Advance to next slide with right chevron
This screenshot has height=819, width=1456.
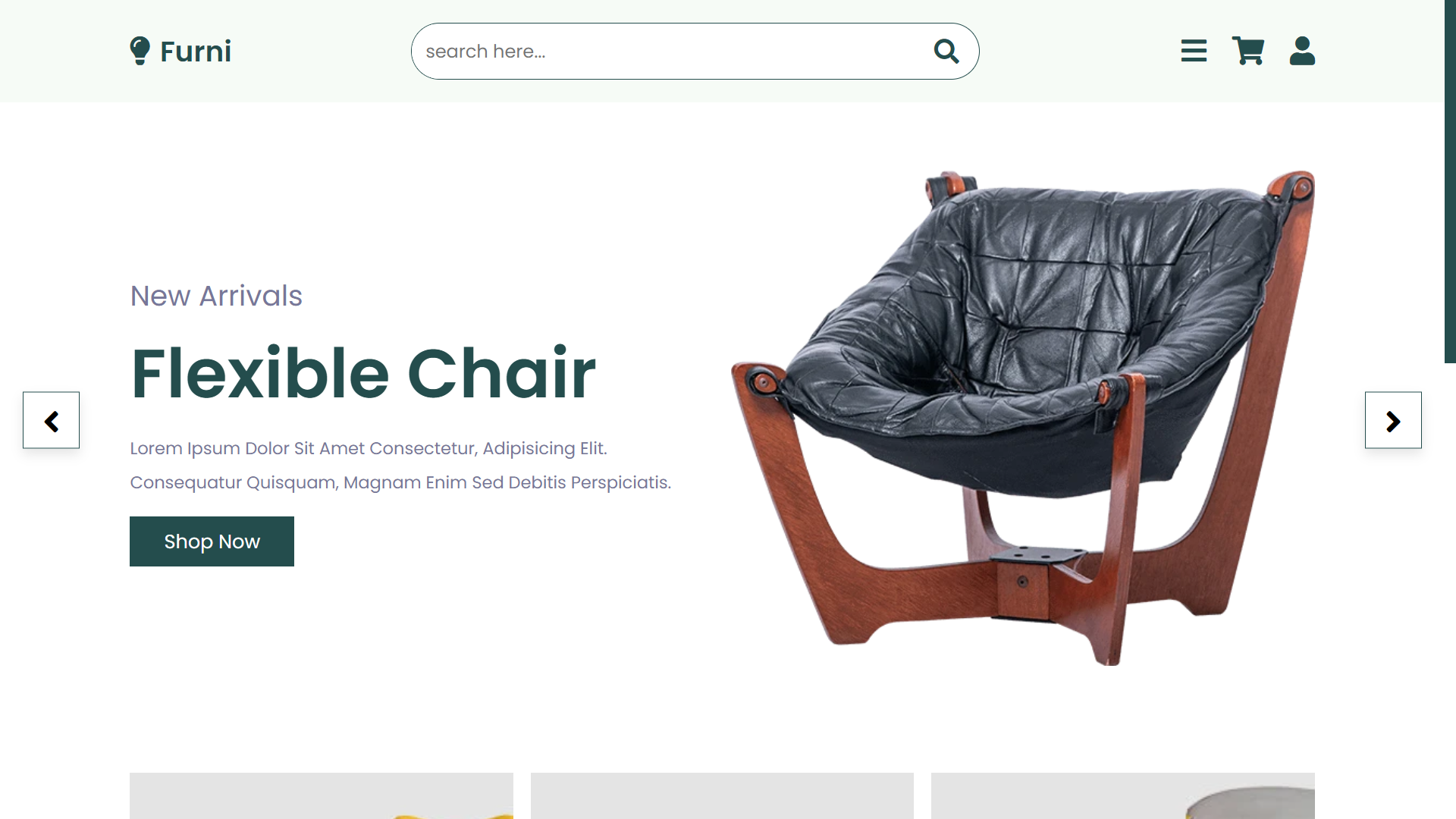[1393, 420]
